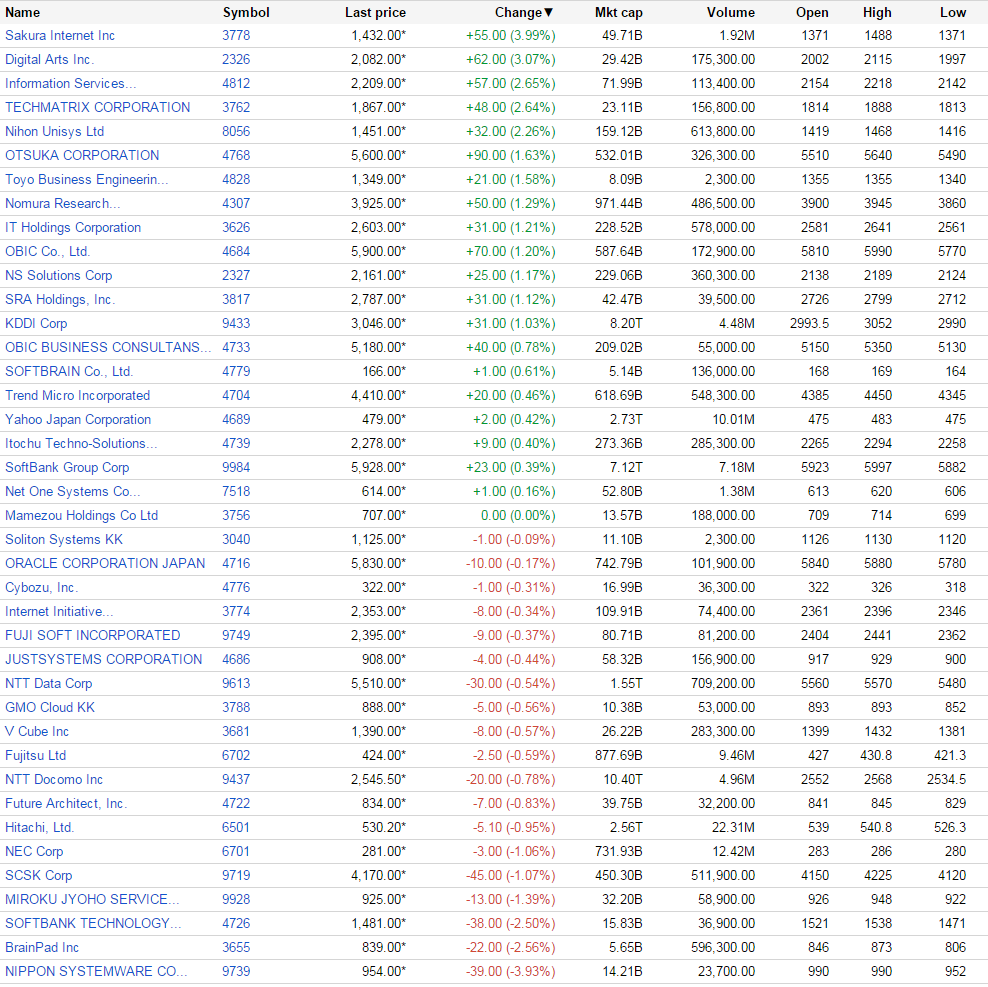This screenshot has height=987, width=988.
Task: Open OTSUKA CORPORATION link
Action: tap(82, 156)
